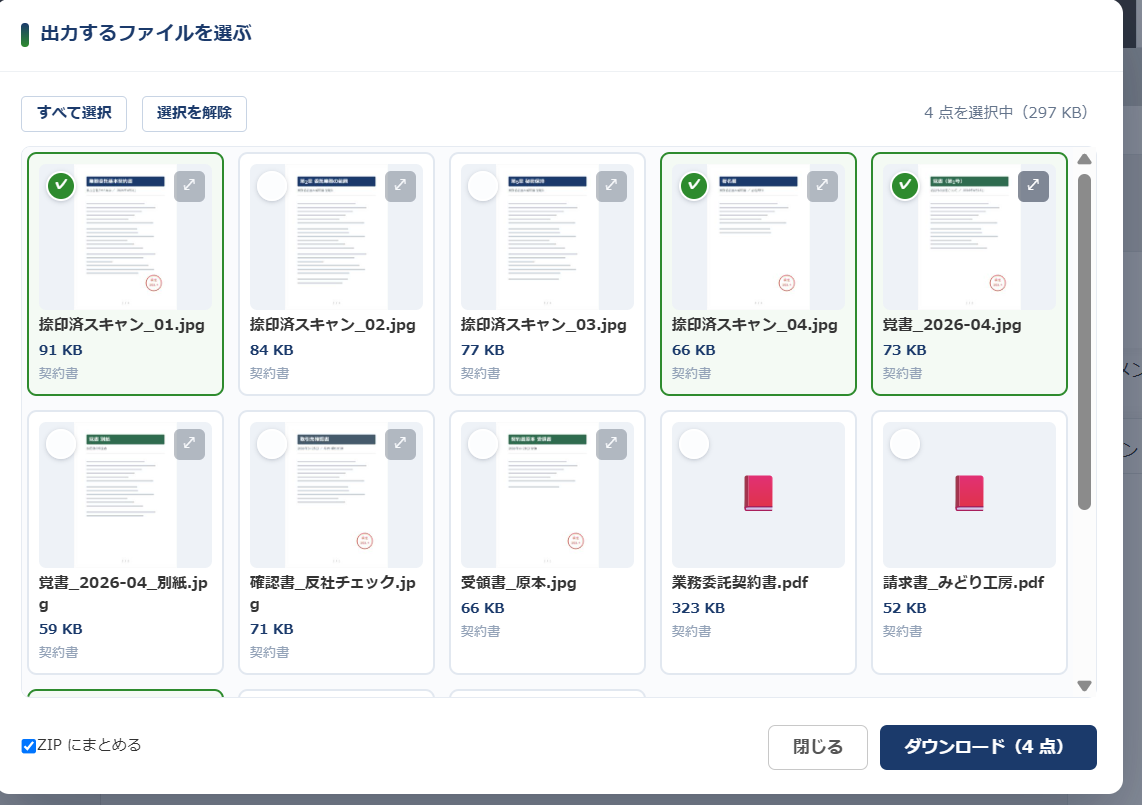Click file name 請求書_みどり工房.pdf

pos(964,583)
